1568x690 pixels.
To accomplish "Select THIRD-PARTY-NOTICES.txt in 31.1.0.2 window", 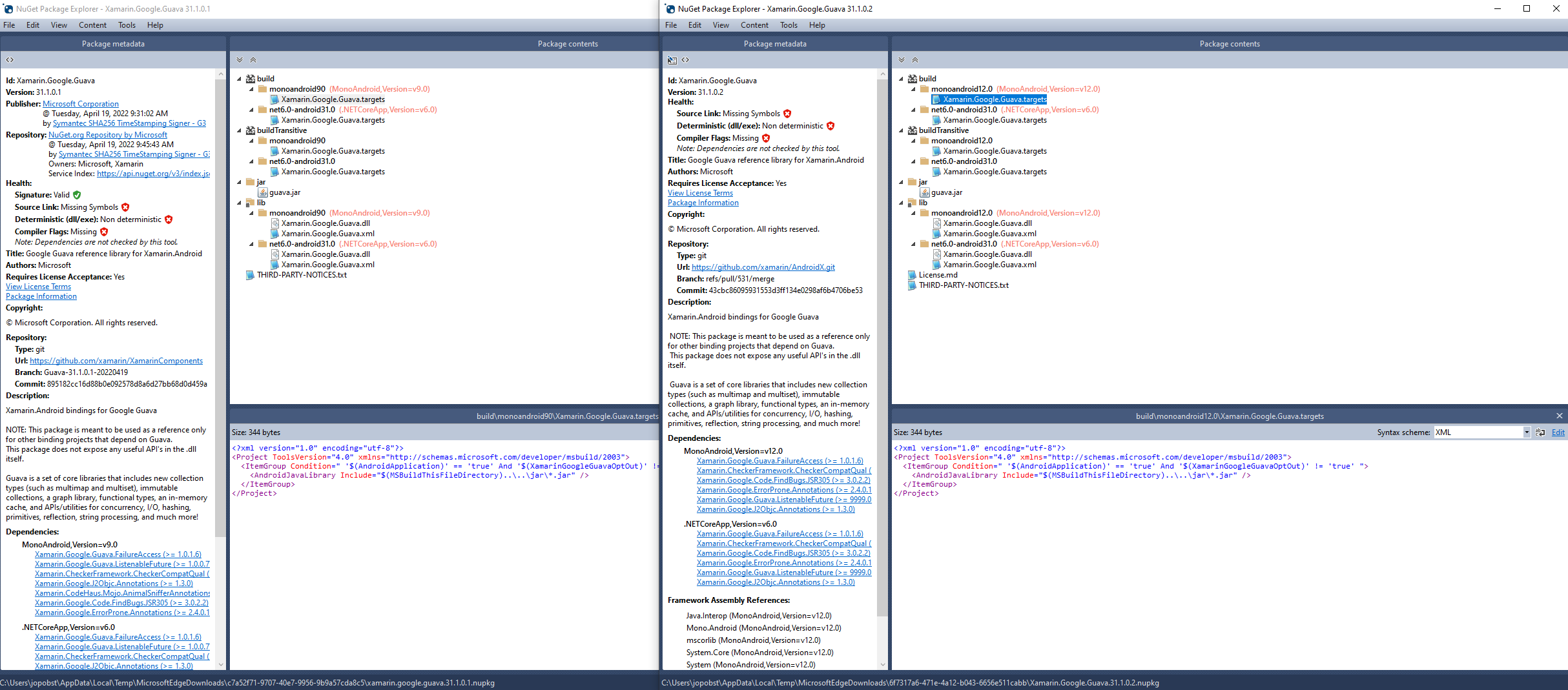I will point(963,285).
